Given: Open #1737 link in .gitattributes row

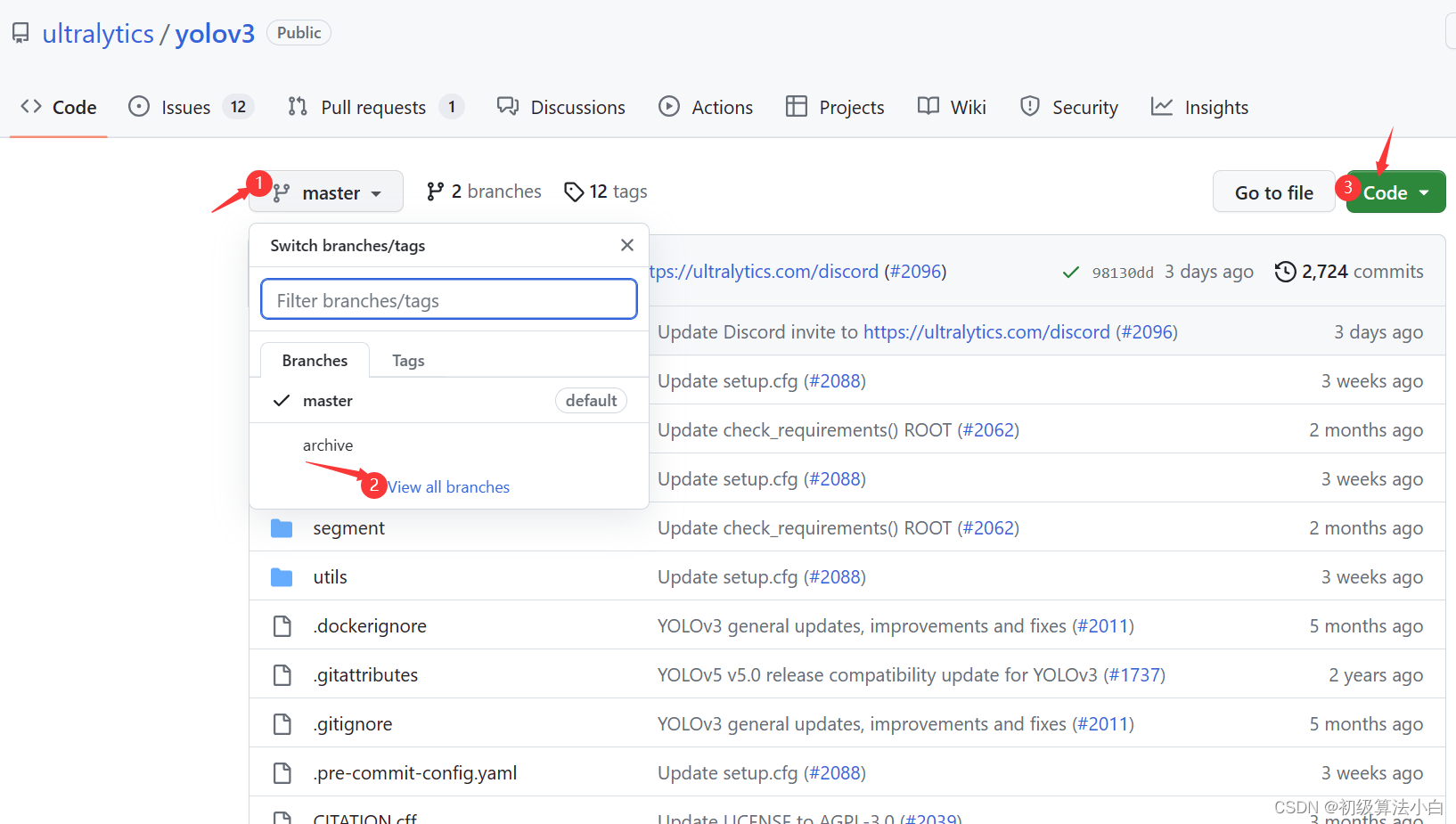Looking at the screenshot, I should (1134, 675).
